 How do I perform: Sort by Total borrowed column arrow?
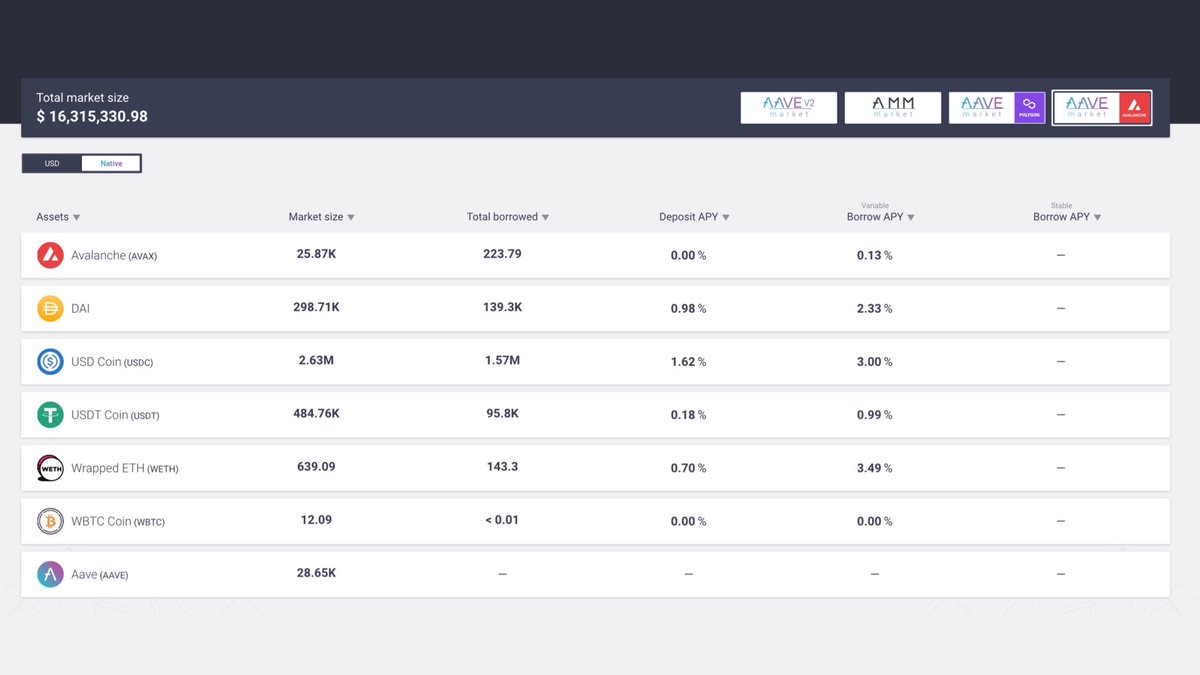[x=545, y=218]
